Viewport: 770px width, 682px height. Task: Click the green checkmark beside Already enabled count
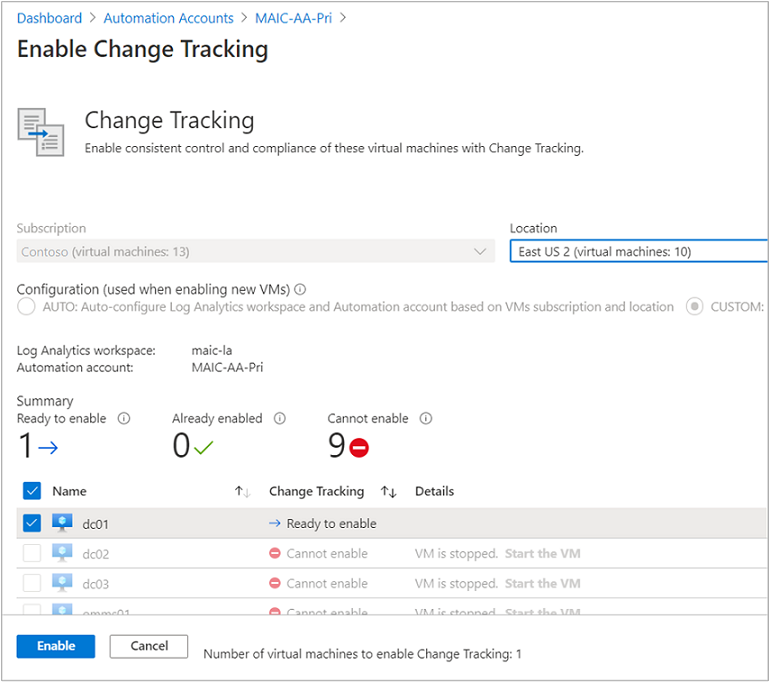coord(203,447)
